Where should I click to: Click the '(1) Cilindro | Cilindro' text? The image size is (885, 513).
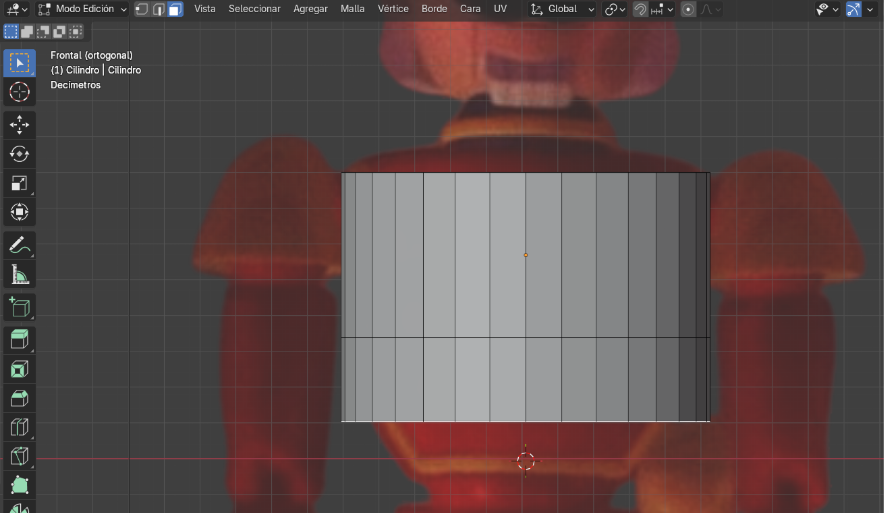coord(96,70)
